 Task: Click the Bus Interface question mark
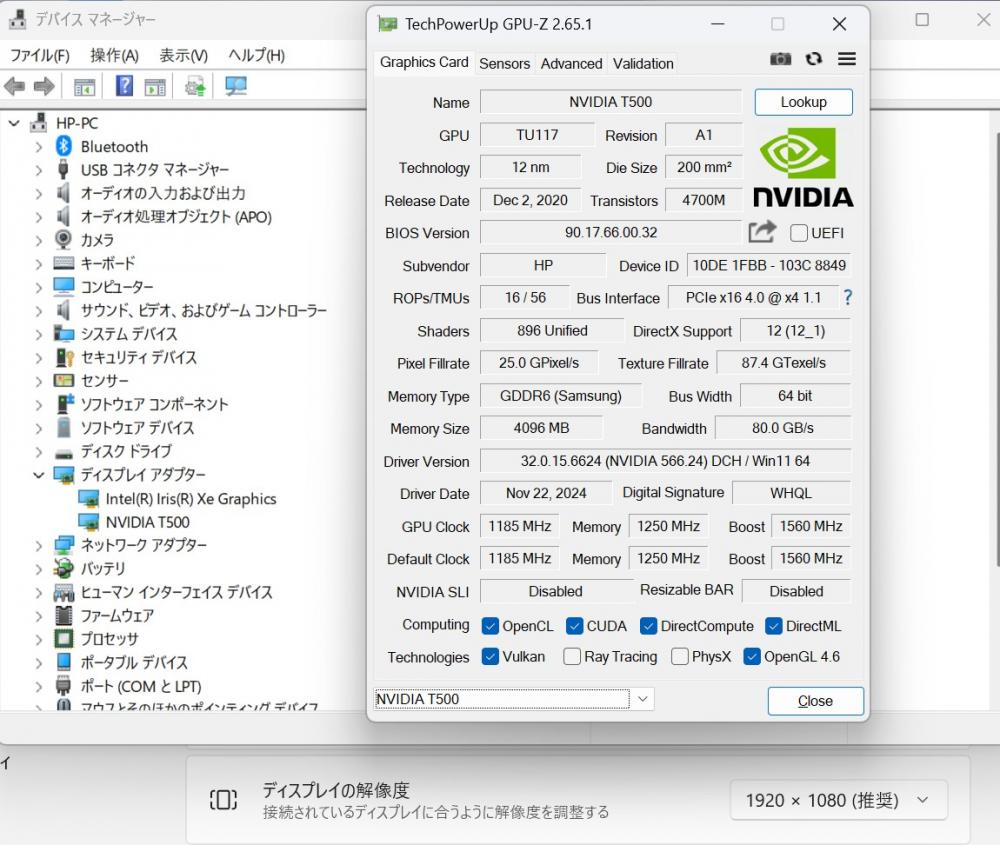[x=848, y=297]
